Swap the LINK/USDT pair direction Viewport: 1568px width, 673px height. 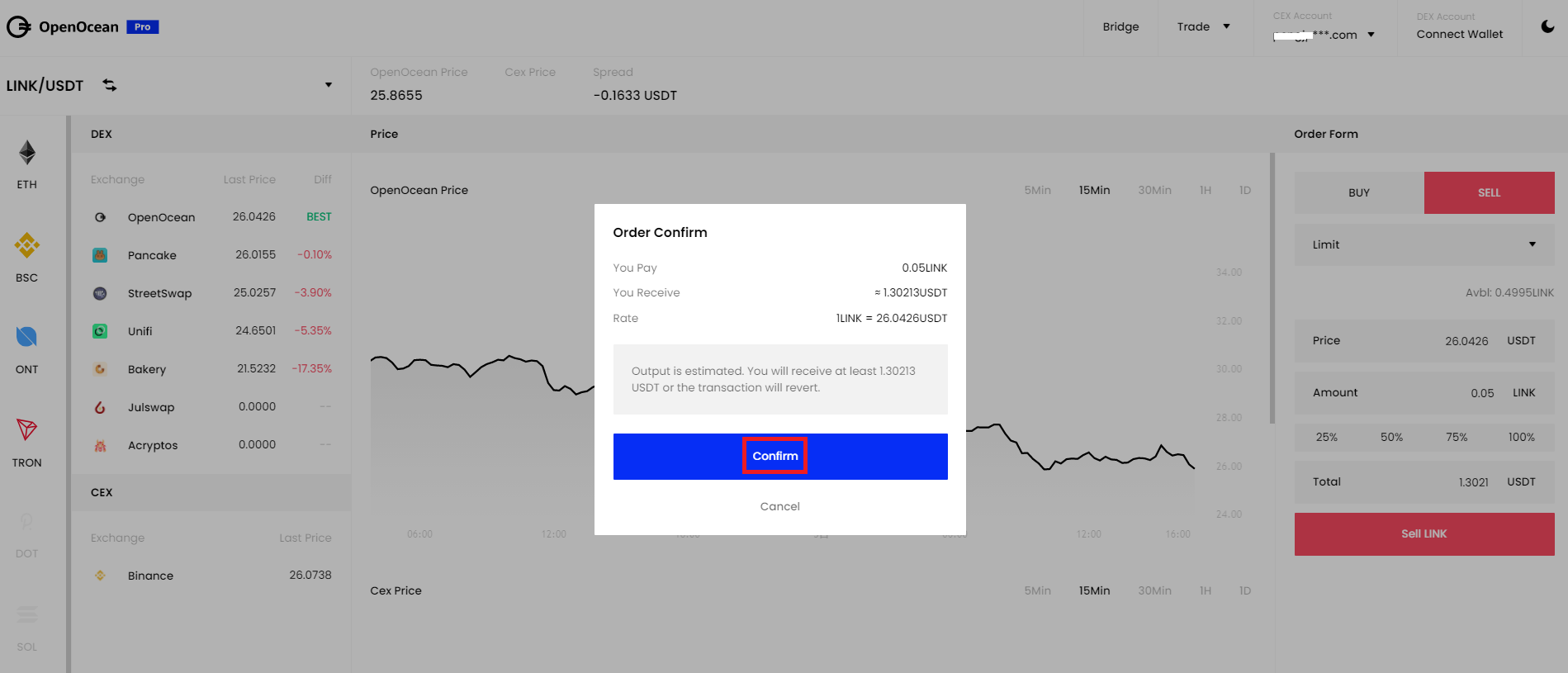(x=110, y=85)
